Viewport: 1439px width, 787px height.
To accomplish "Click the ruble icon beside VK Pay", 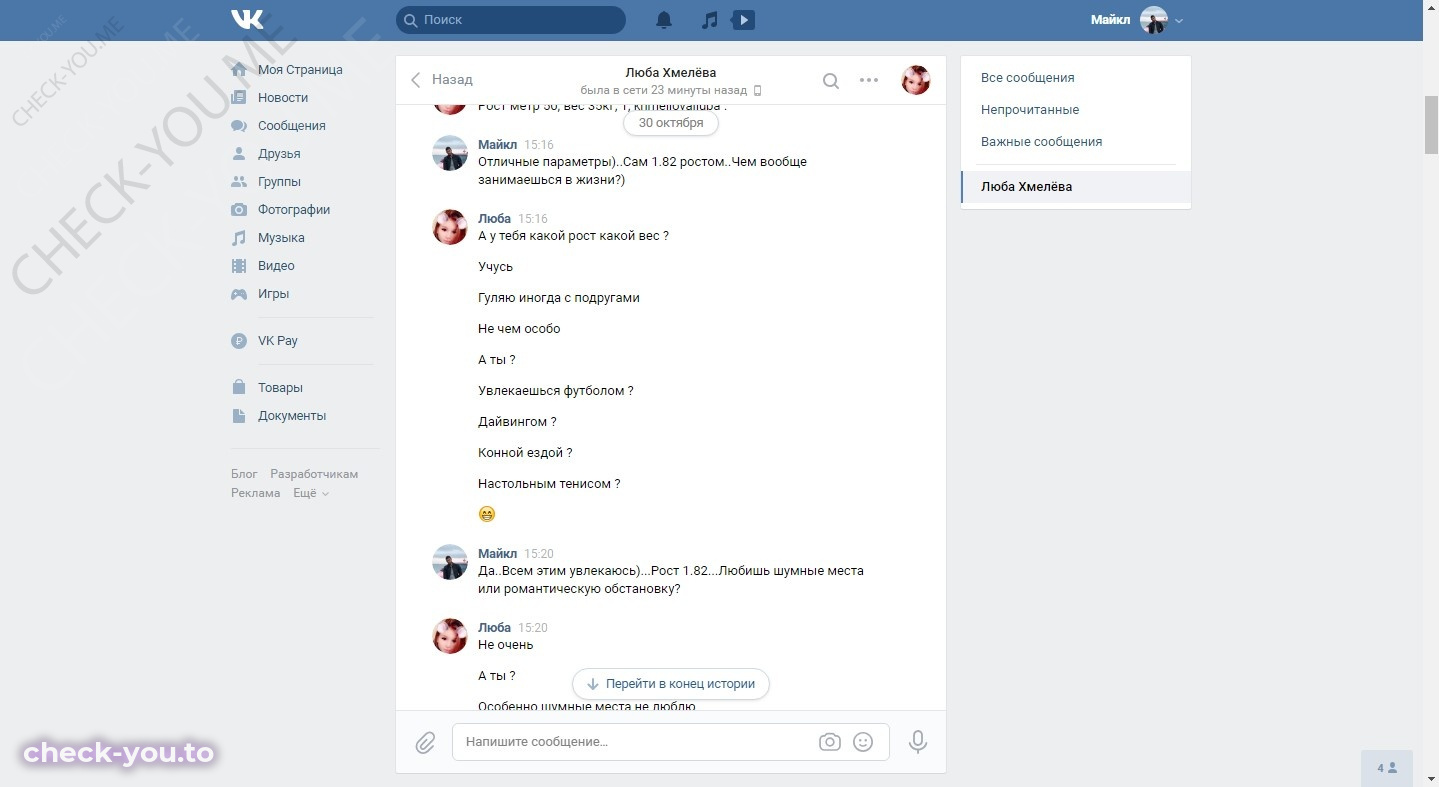I will (239, 341).
